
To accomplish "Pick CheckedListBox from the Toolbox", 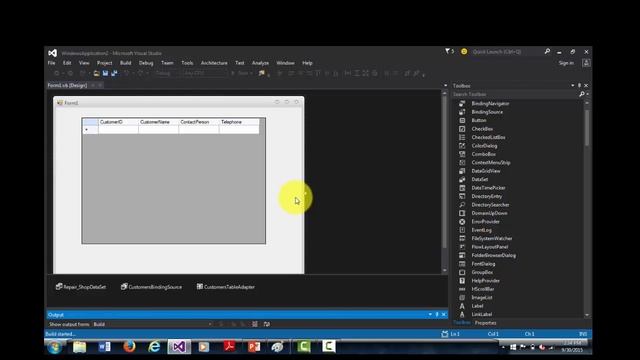I will (x=488, y=137).
